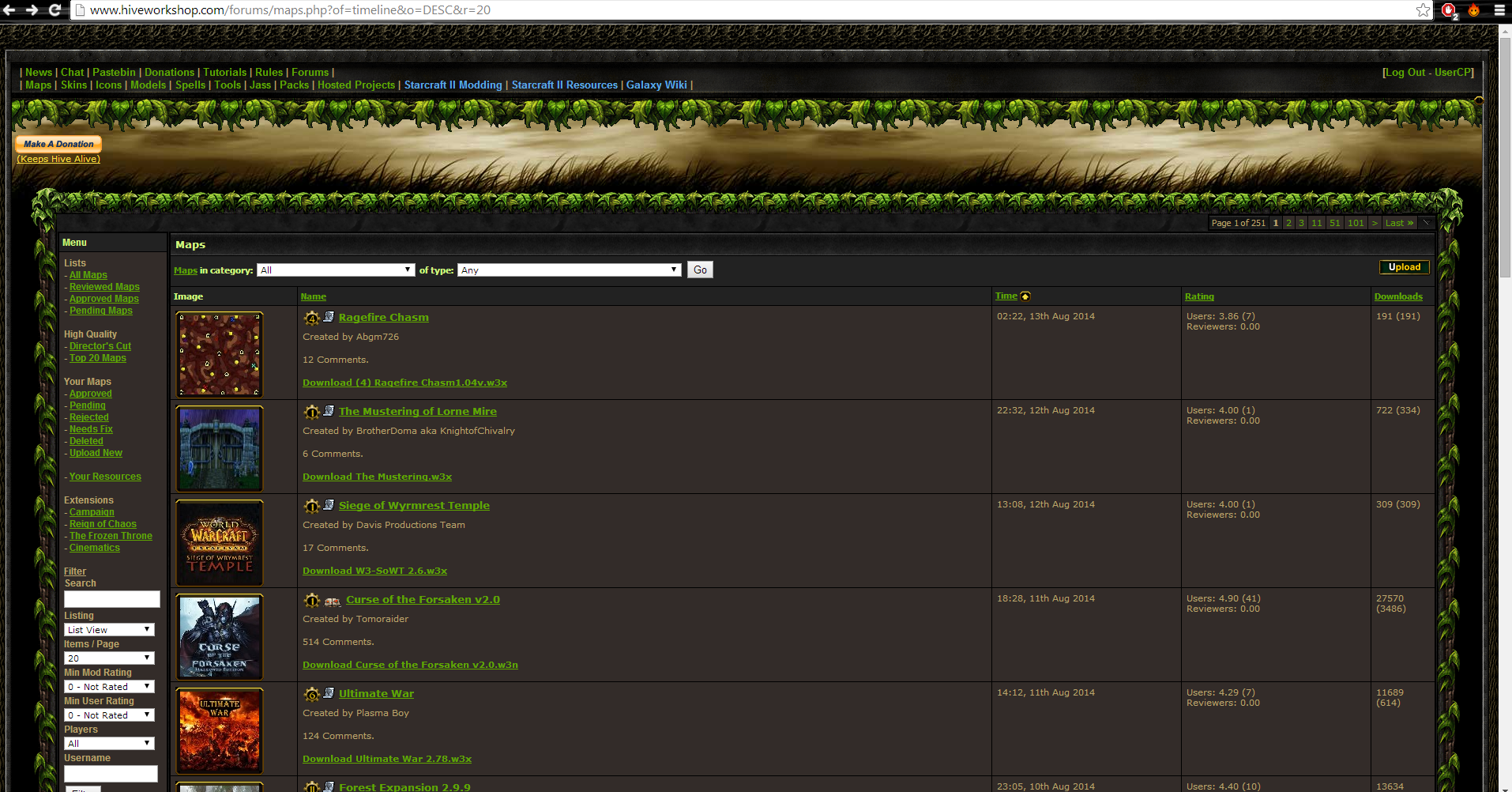Sort maps by Downloads column header
This screenshot has height=792, width=1512.
(x=1398, y=296)
